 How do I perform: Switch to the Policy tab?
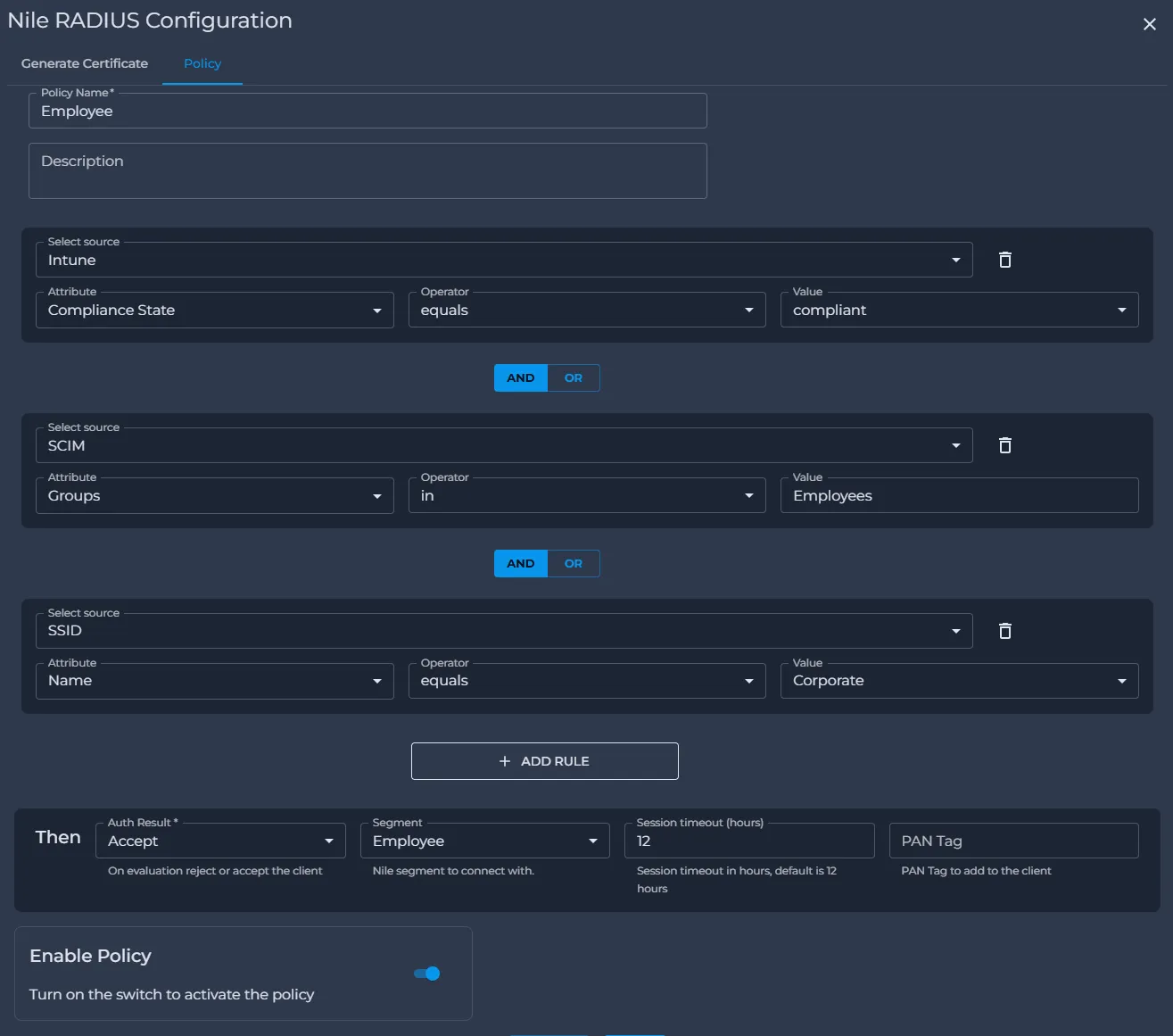(202, 63)
